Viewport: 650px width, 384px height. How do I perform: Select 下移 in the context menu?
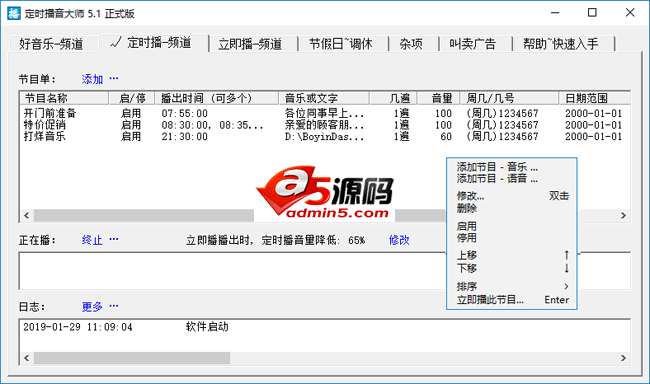click(512, 268)
